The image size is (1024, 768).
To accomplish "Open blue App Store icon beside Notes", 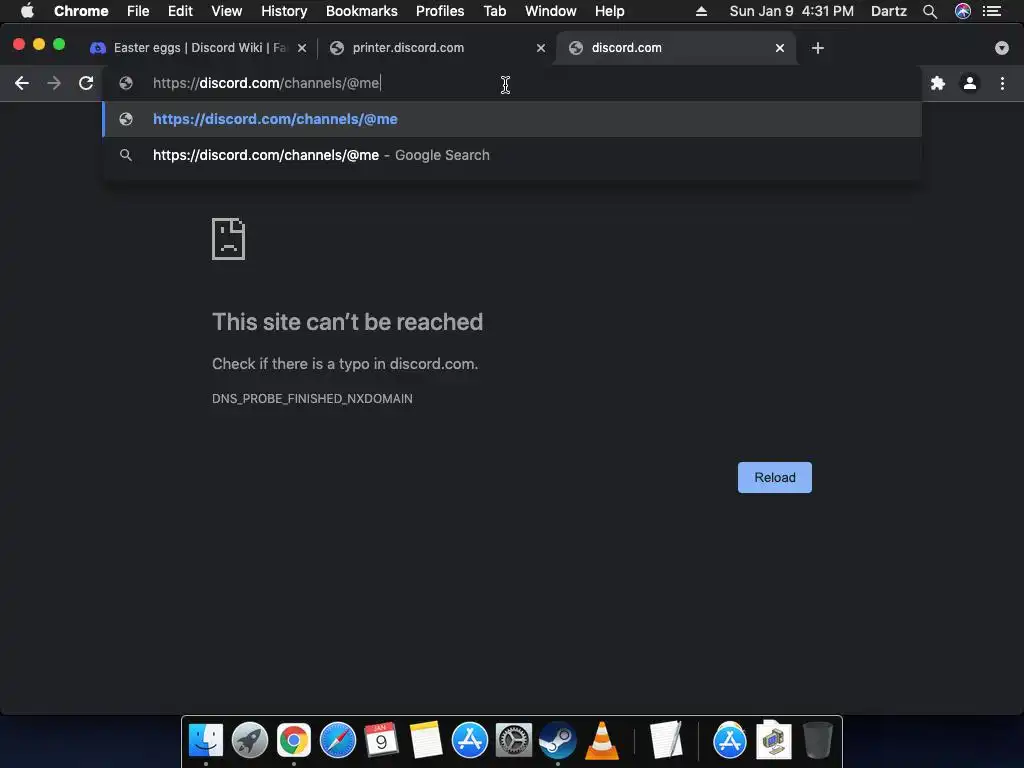I will pyautogui.click(x=470, y=741).
